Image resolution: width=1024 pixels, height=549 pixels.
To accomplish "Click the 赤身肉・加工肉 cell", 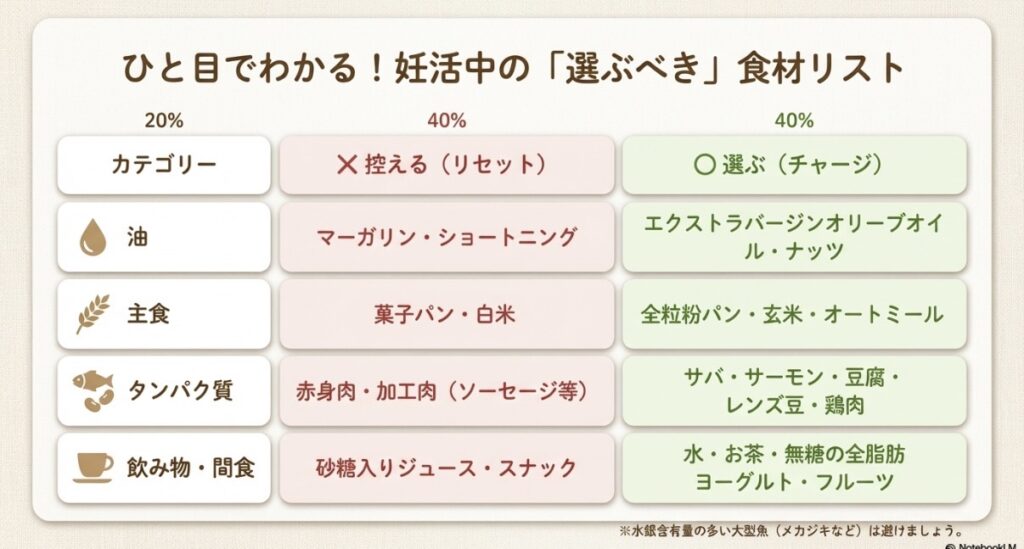I will click(x=446, y=391).
